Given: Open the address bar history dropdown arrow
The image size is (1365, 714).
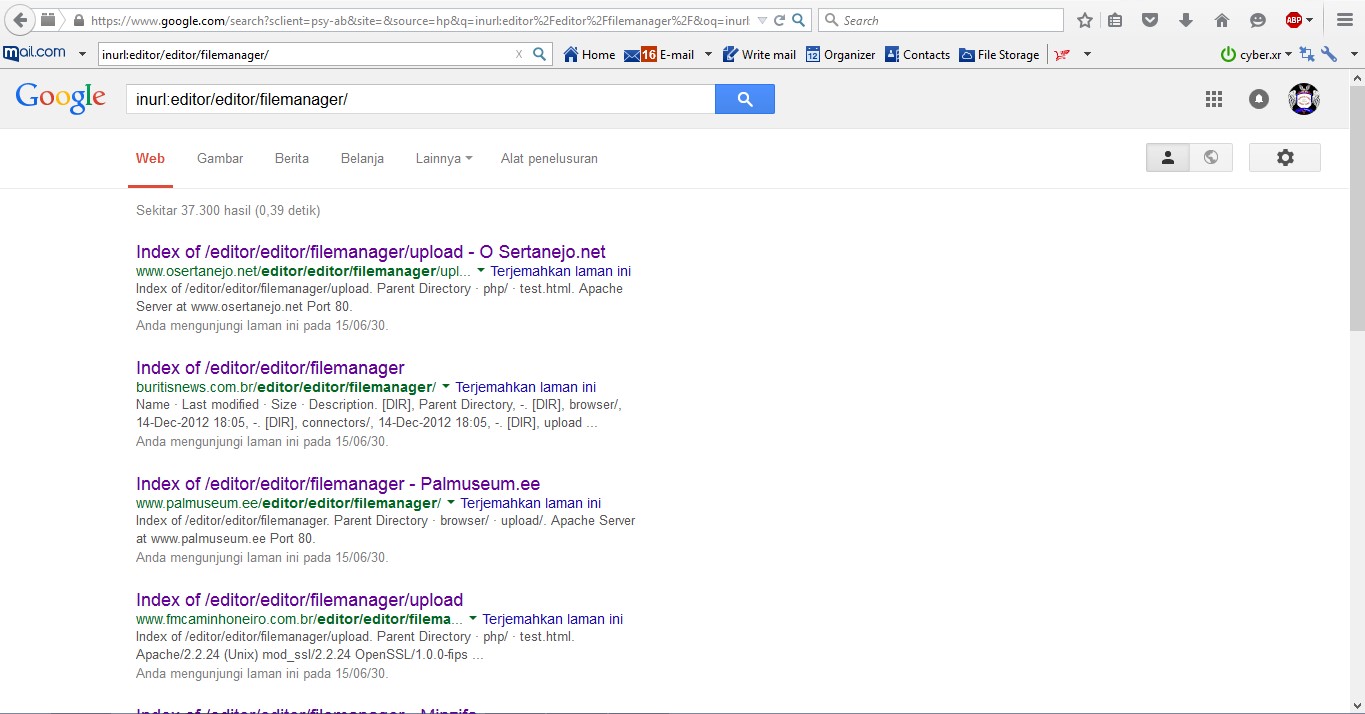Looking at the screenshot, I should (x=762, y=20).
